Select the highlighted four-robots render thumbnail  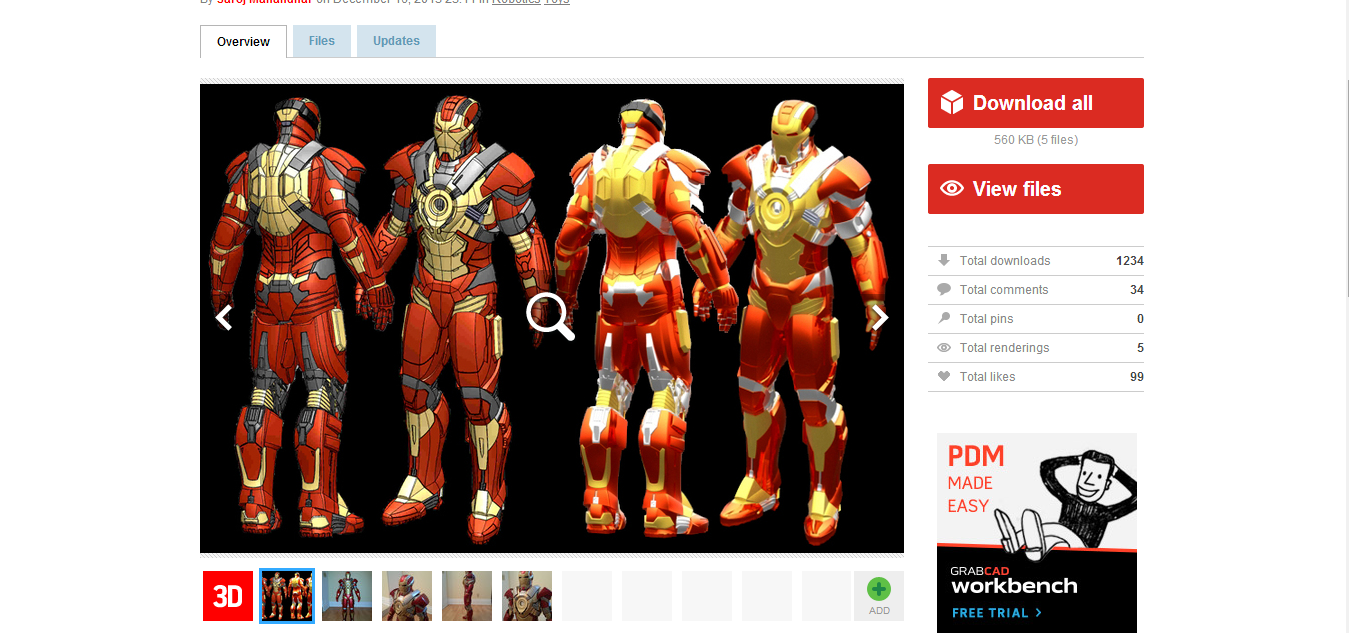[287, 596]
